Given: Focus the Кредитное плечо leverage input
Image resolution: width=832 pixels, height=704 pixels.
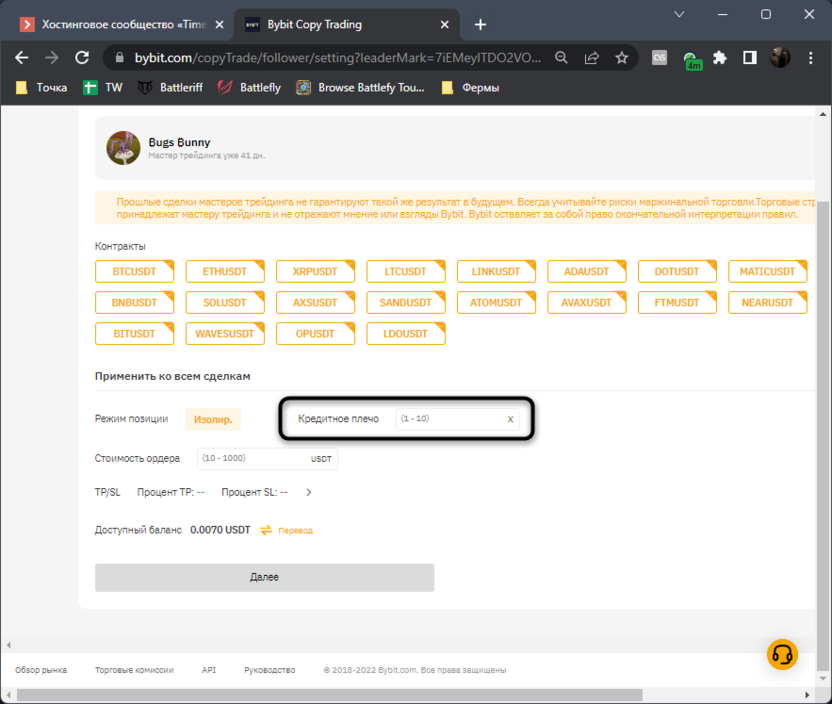Looking at the screenshot, I should 448,419.
